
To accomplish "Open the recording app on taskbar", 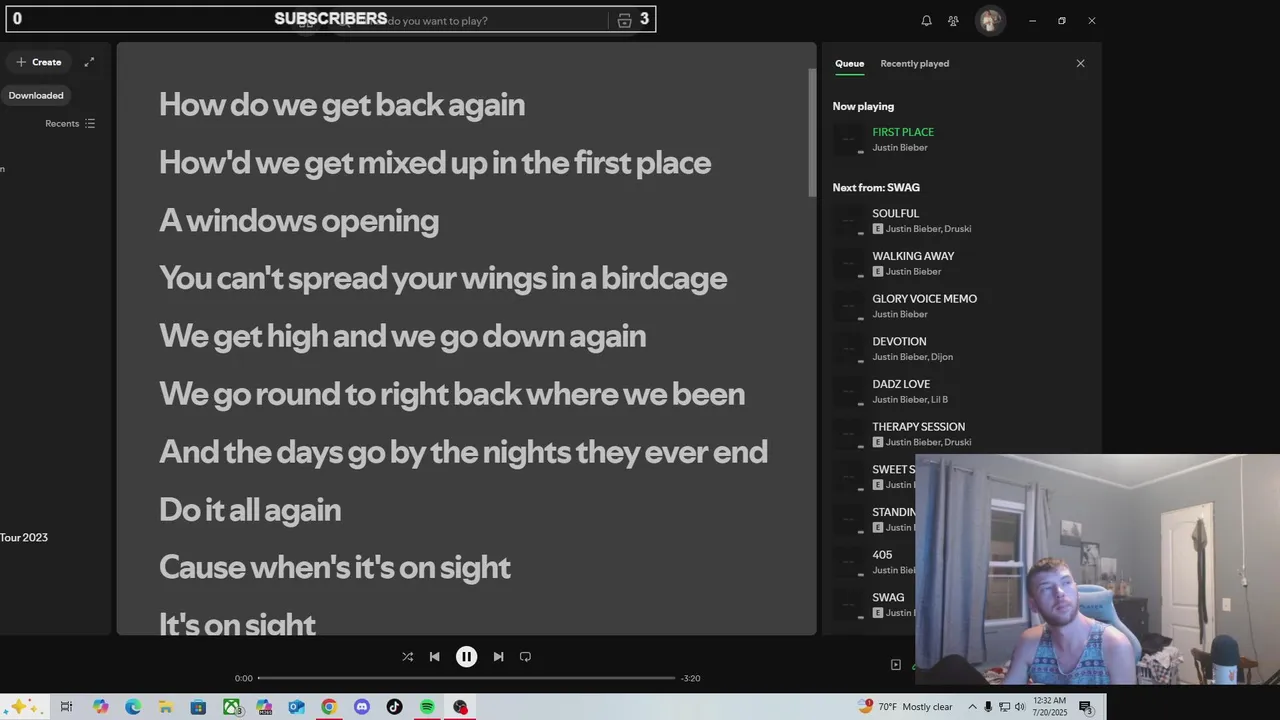I will point(460,707).
